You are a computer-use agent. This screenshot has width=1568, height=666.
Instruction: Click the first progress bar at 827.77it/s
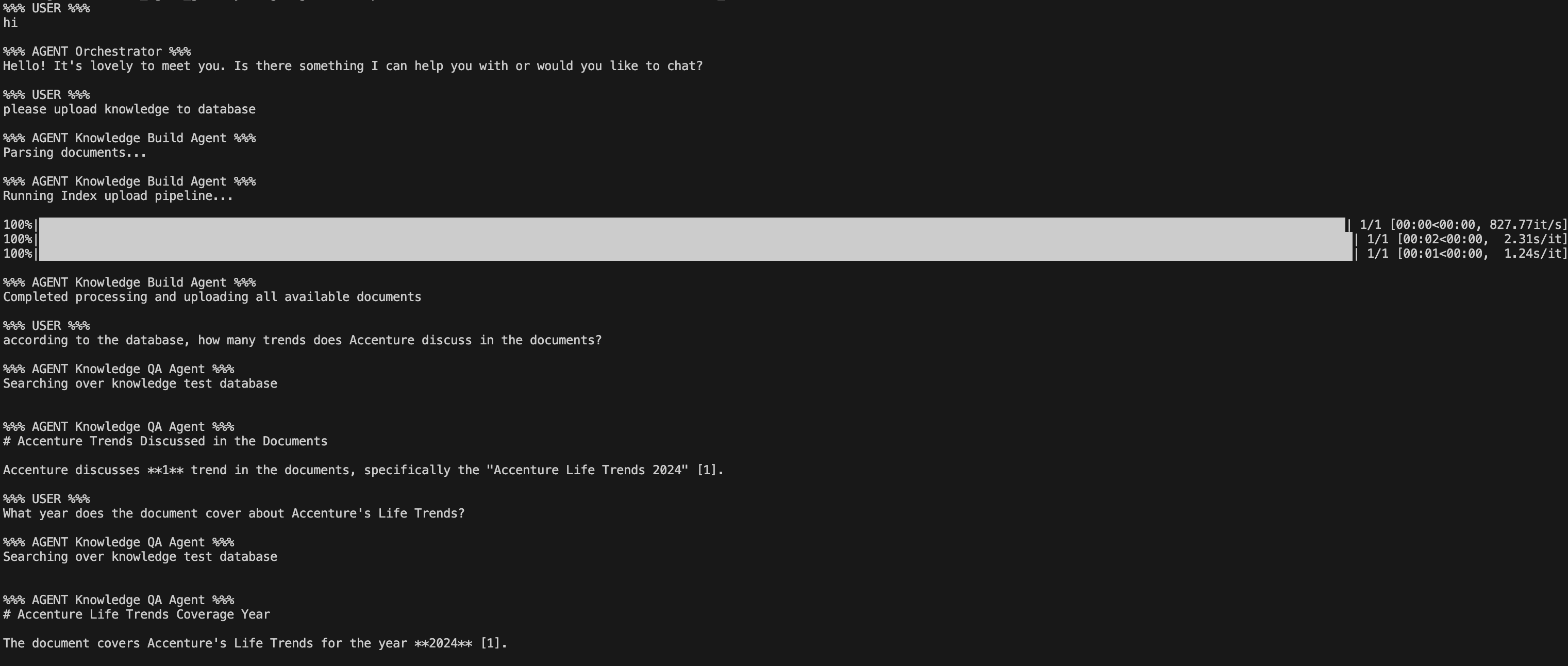(692, 225)
